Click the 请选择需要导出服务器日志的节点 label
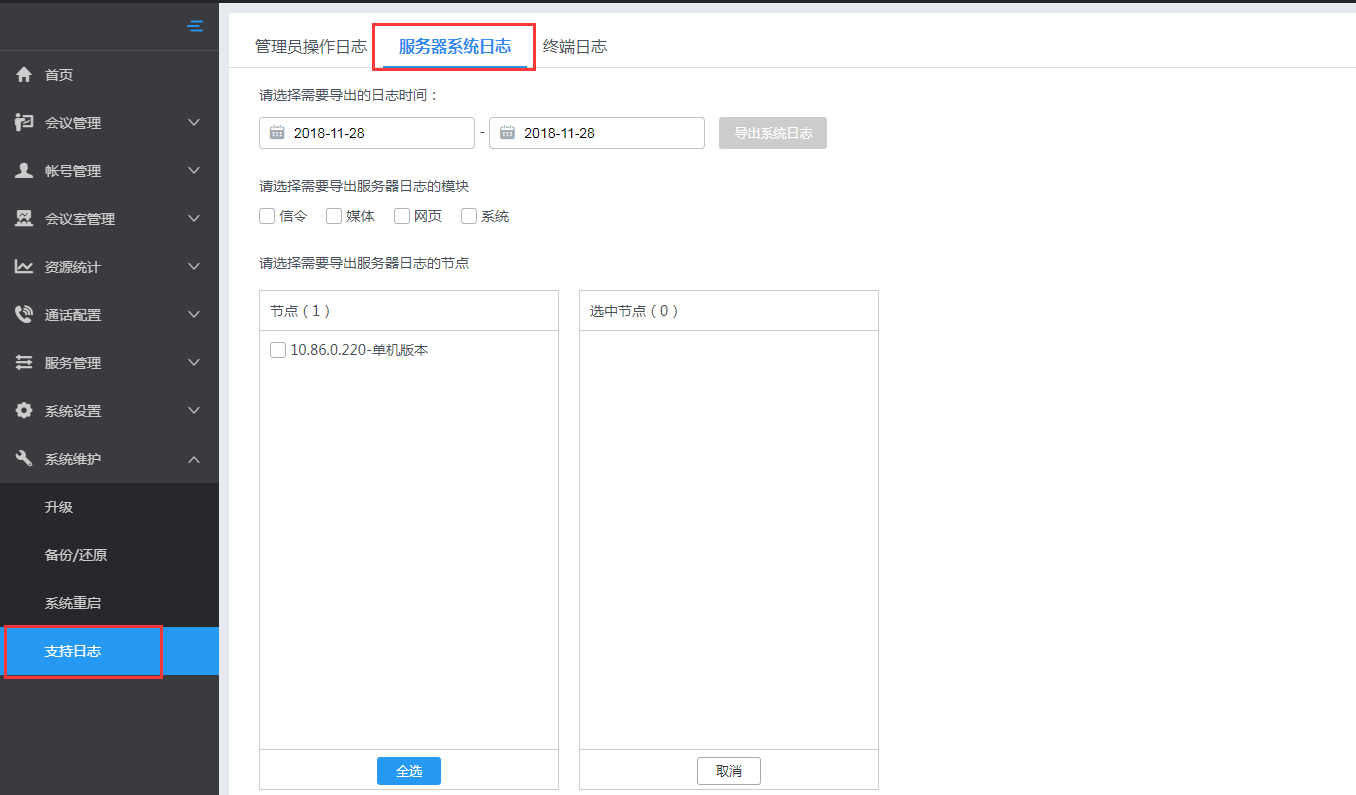This screenshot has width=1356, height=795. (x=364, y=263)
